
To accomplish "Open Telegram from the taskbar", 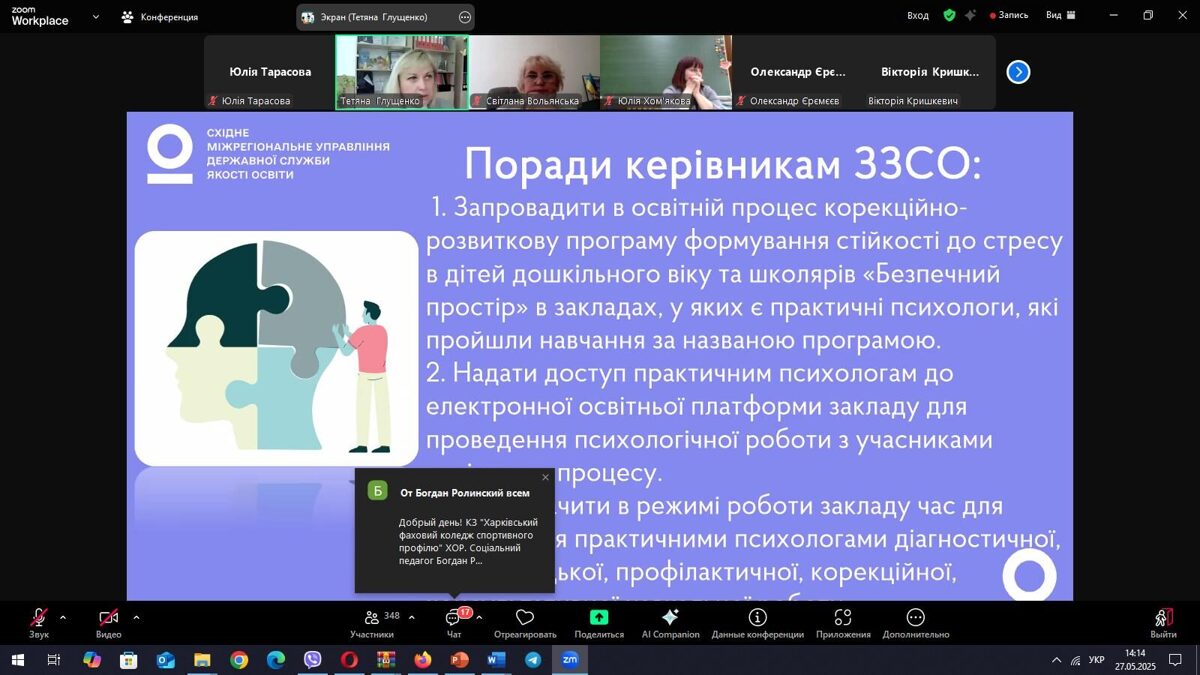I will [x=533, y=660].
